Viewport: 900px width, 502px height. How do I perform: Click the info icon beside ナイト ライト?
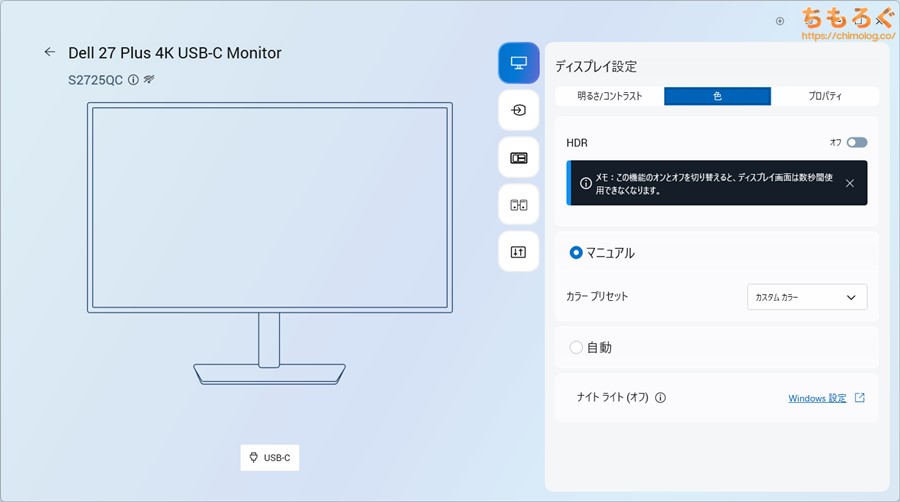click(660, 397)
